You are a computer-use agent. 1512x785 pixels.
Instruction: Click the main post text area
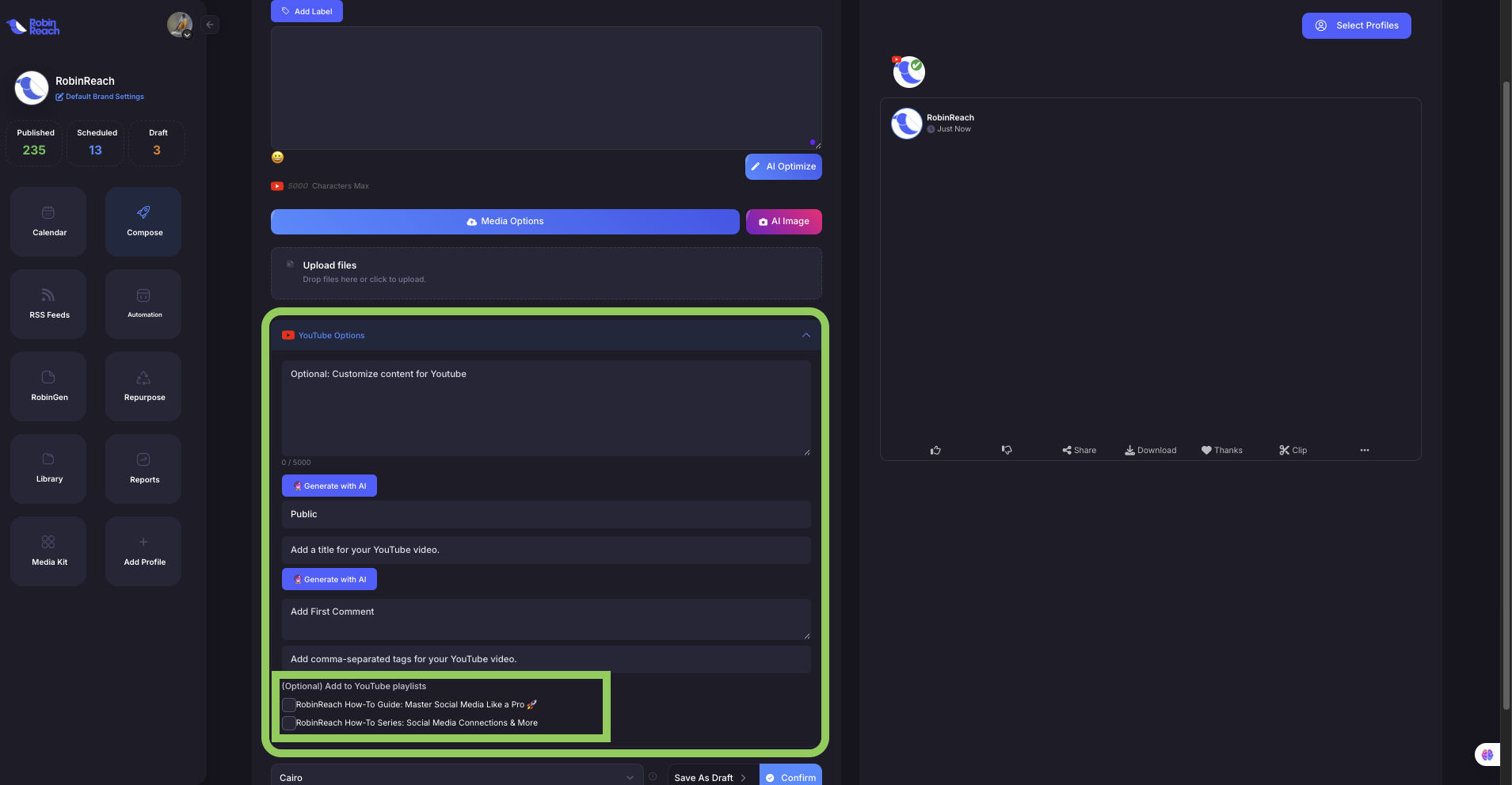click(546, 88)
